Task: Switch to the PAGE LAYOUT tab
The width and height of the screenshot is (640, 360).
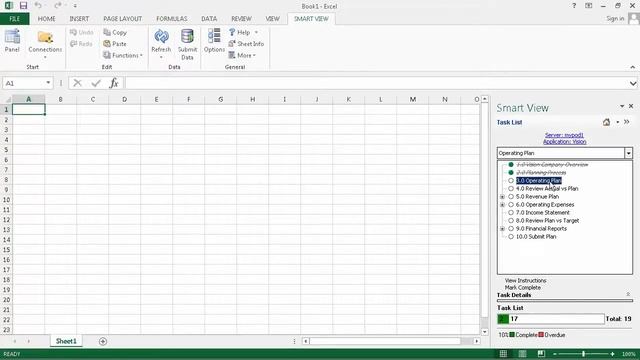Action: coord(122,19)
